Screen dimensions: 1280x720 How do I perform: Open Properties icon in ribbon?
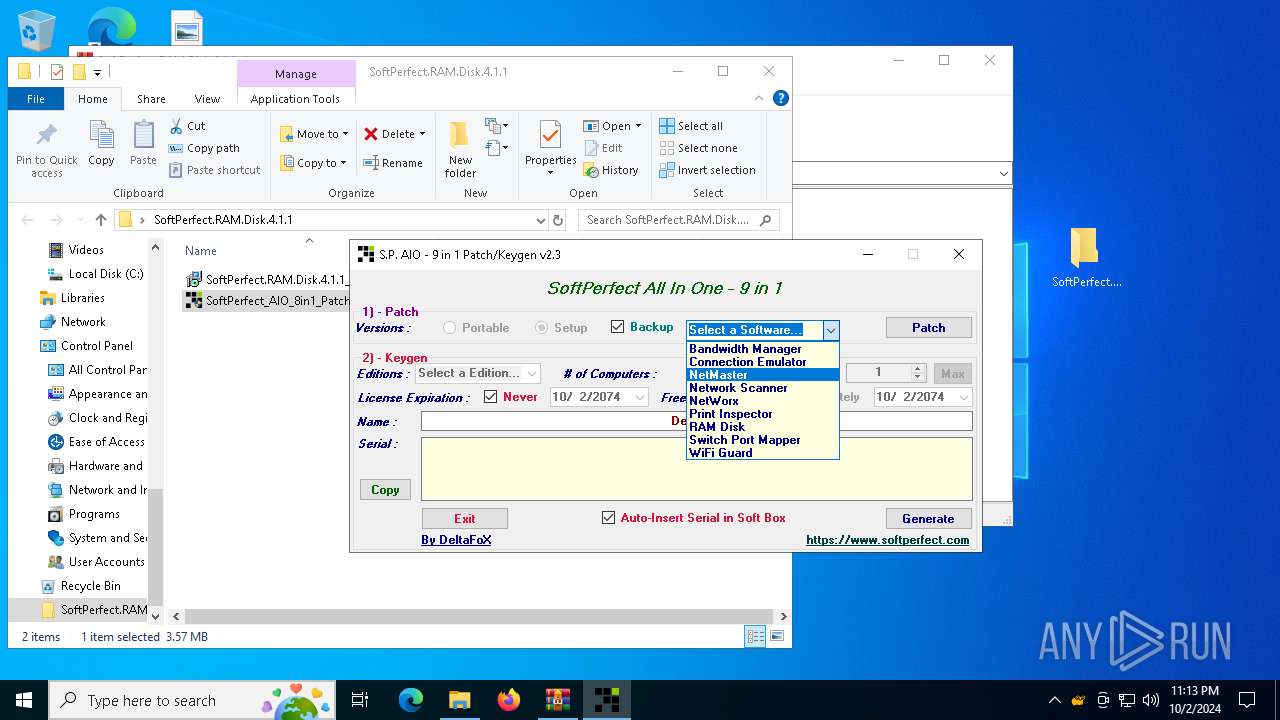tap(550, 136)
